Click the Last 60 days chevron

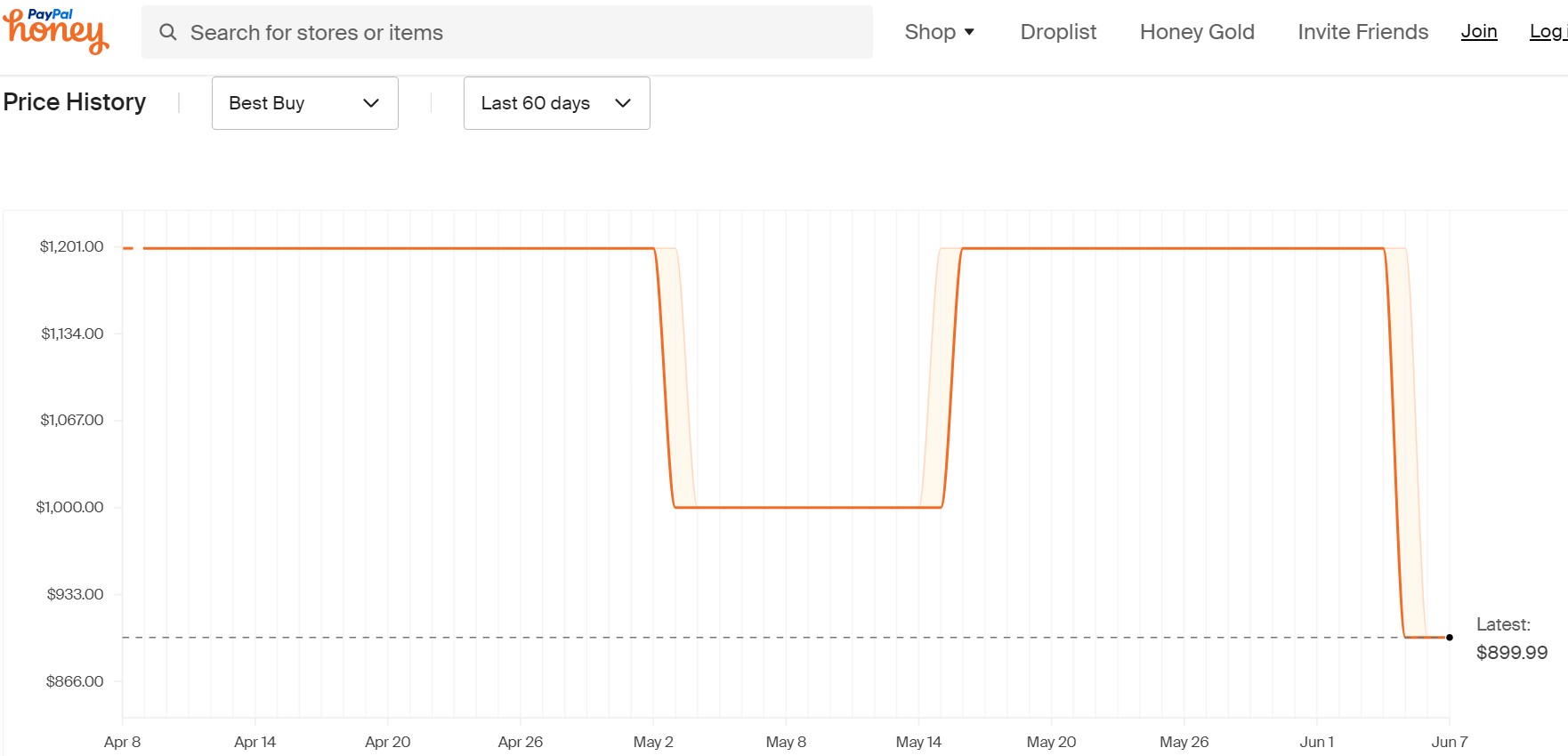coord(623,103)
